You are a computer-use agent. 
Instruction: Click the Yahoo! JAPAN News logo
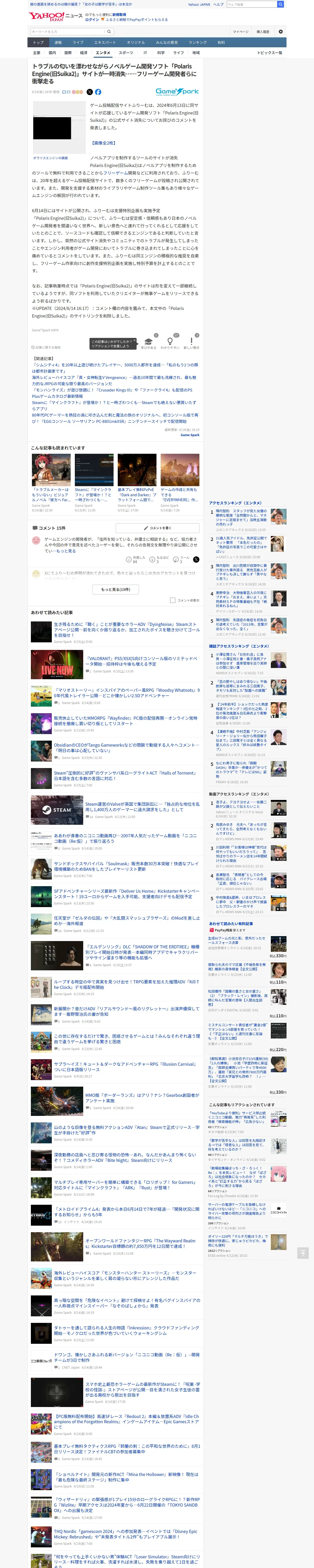click(x=55, y=16)
